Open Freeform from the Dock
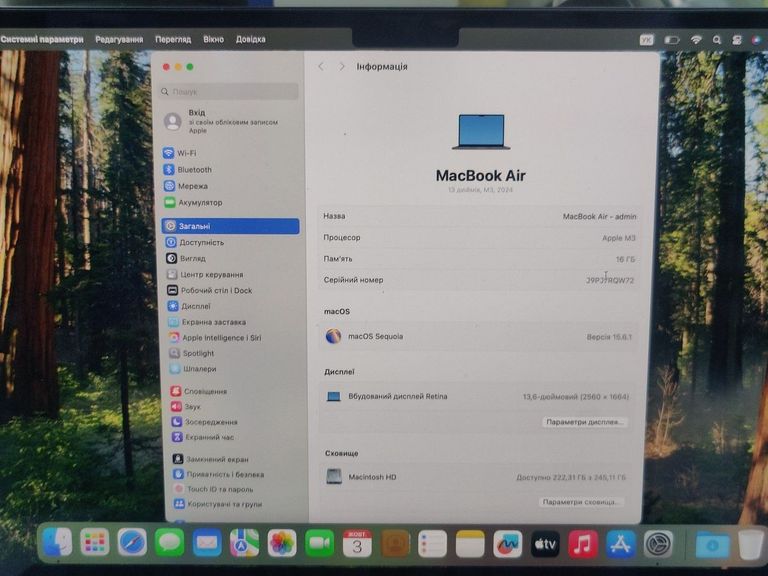Screen dimensions: 768x576 click(x=507, y=544)
